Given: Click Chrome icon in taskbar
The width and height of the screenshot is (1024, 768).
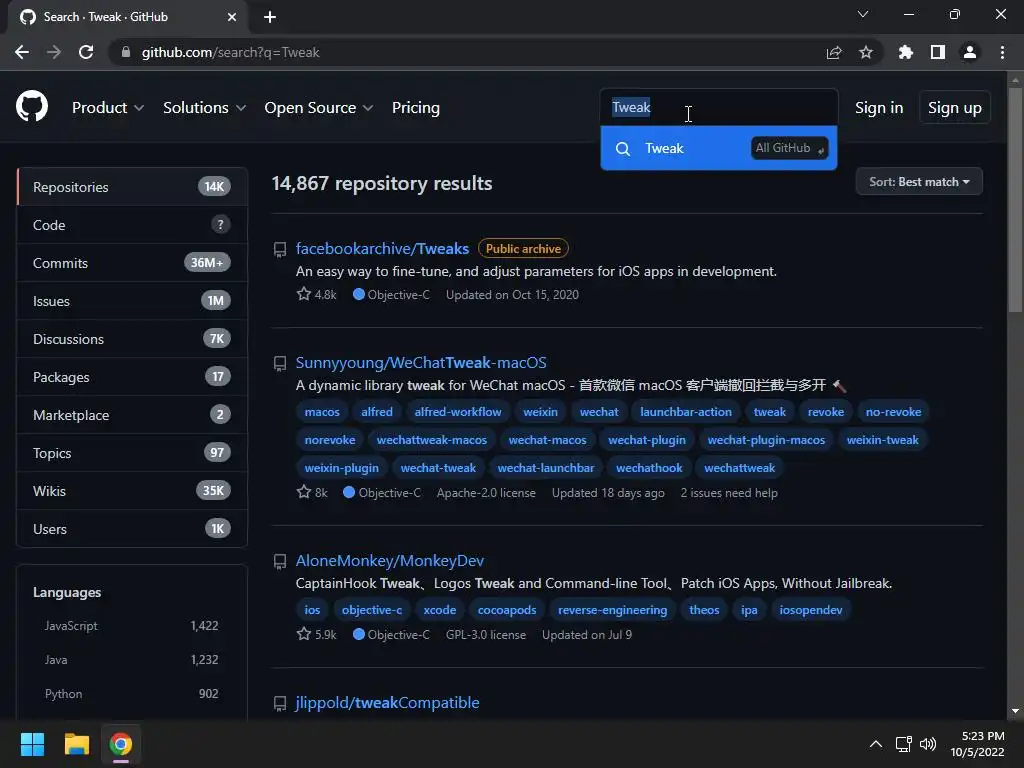Looking at the screenshot, I should click(x=120, y=744).
